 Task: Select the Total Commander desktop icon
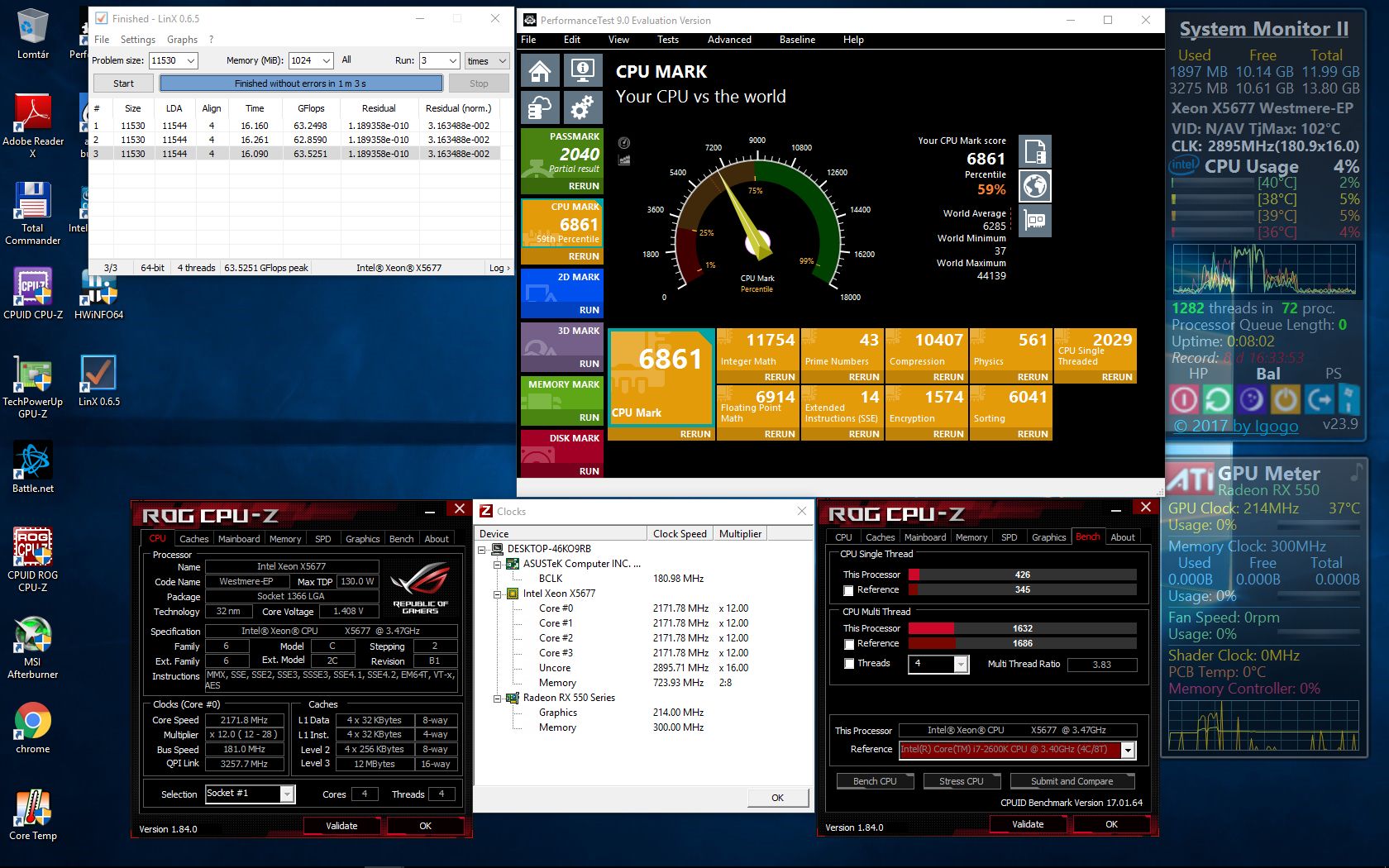click(33, 213)
